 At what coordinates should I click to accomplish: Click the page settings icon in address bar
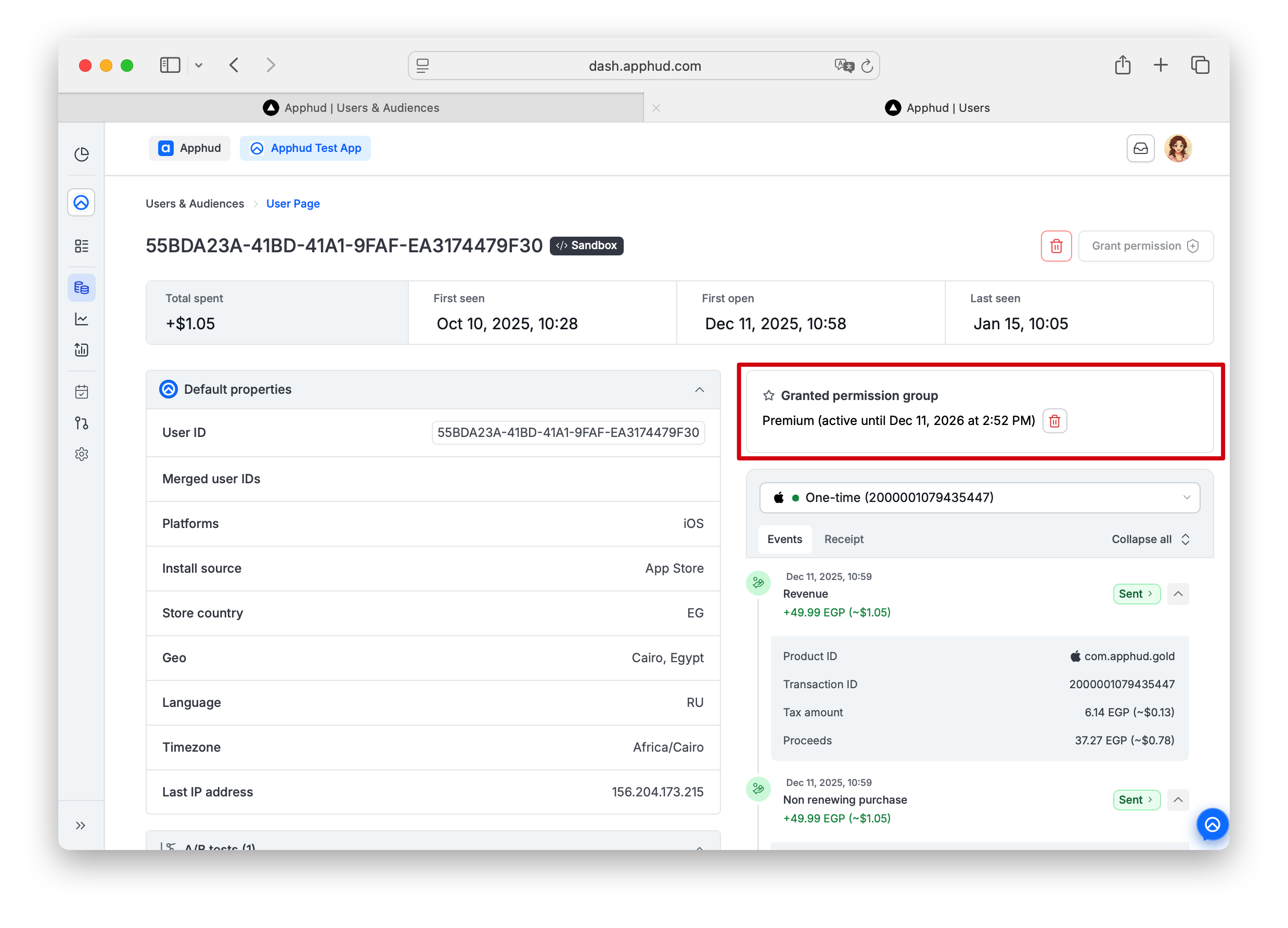pos(422,66)
